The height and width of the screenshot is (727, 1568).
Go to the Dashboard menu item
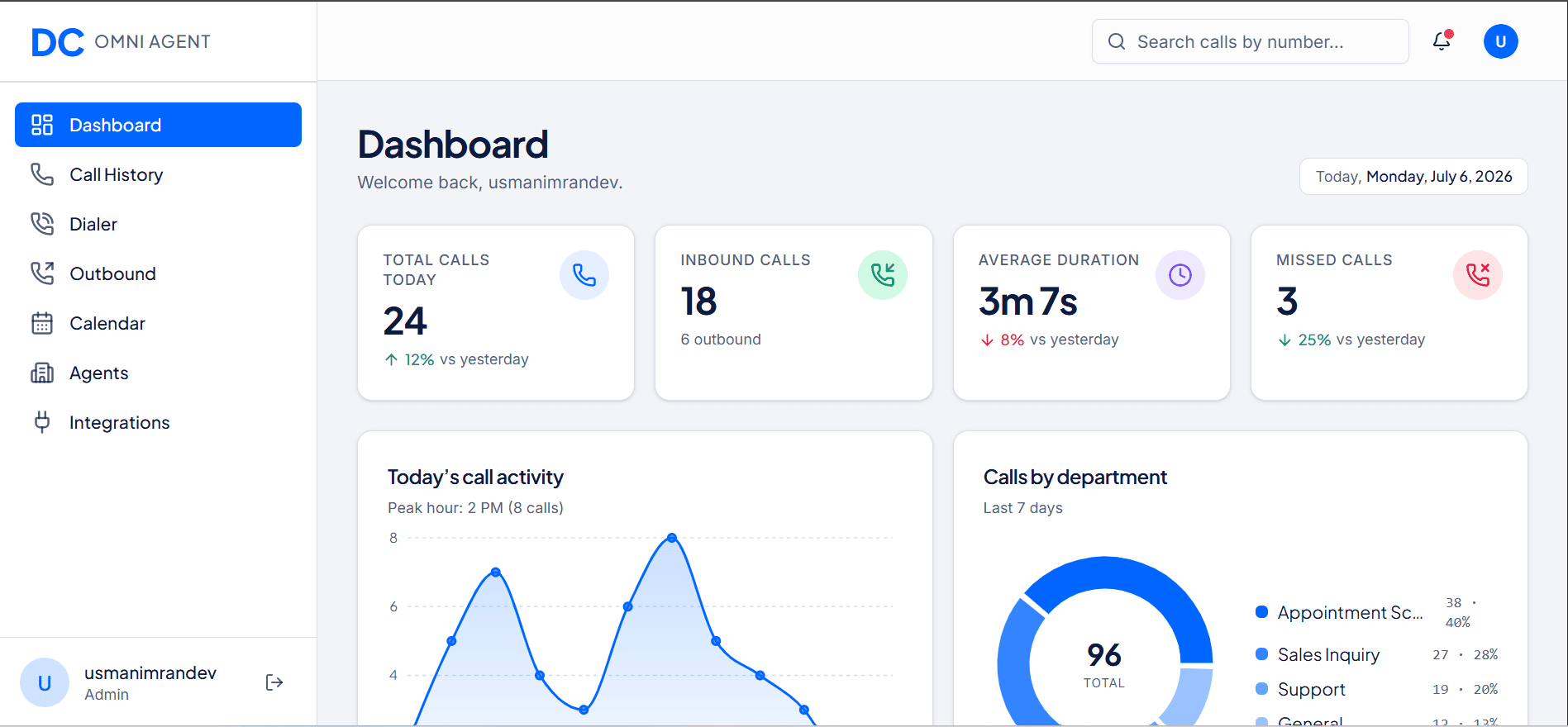[x=158, y=125]
